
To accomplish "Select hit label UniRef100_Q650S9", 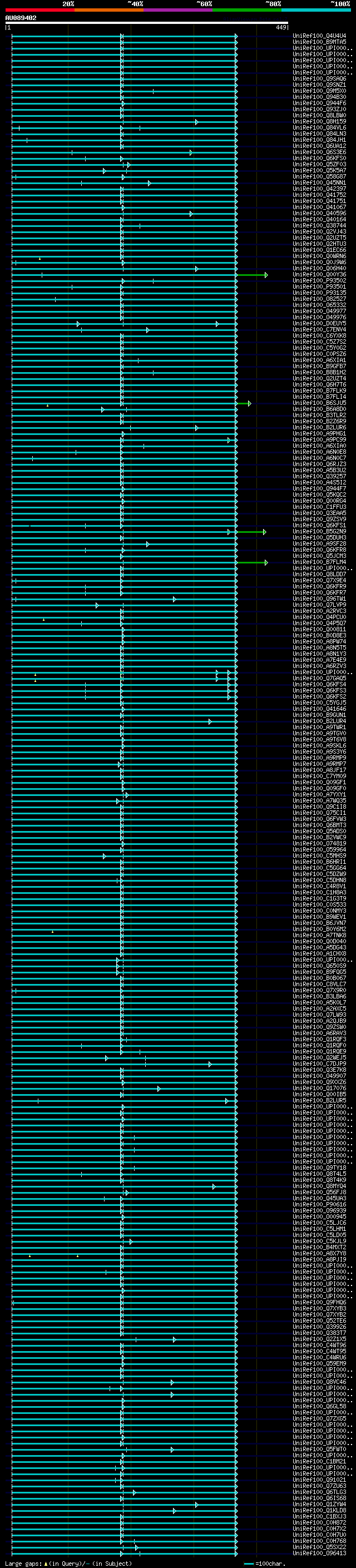I will (x=319, y=966).
